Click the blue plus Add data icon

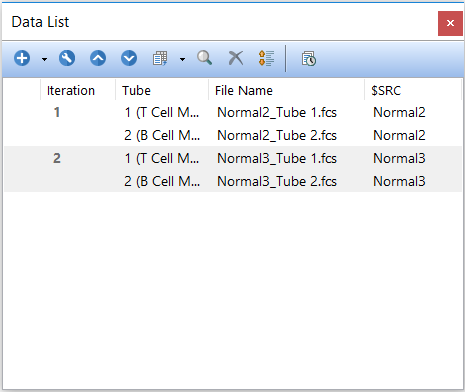click(x=22, y=58)
